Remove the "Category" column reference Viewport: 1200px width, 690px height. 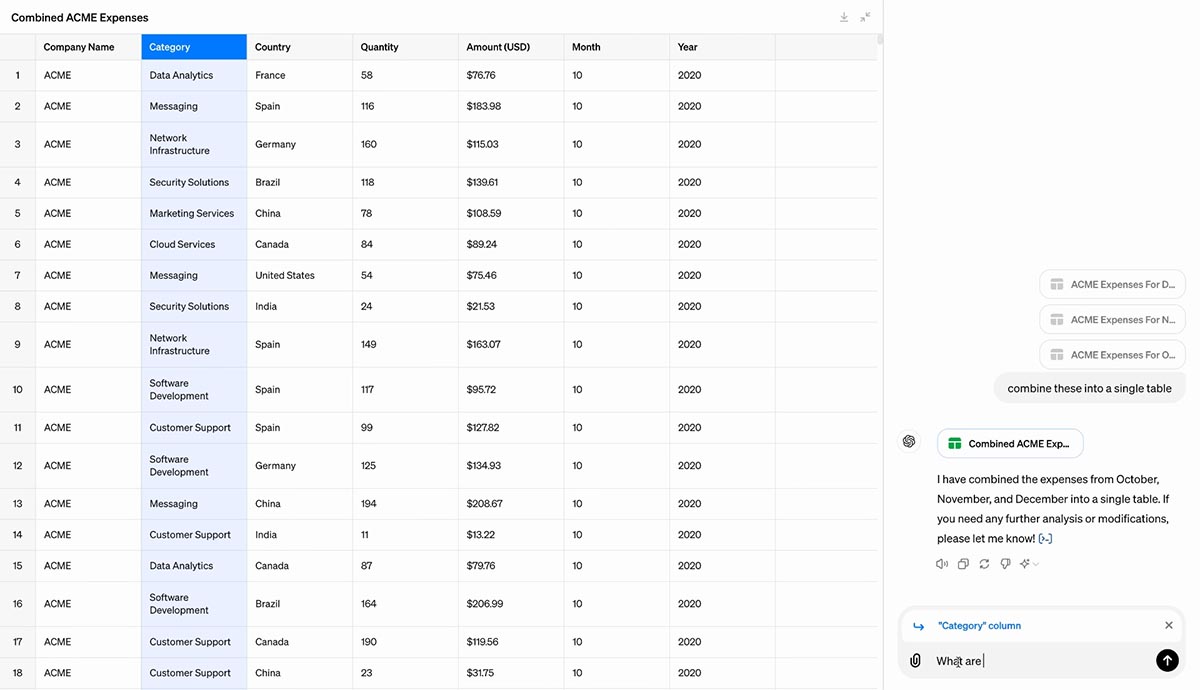1168,626
